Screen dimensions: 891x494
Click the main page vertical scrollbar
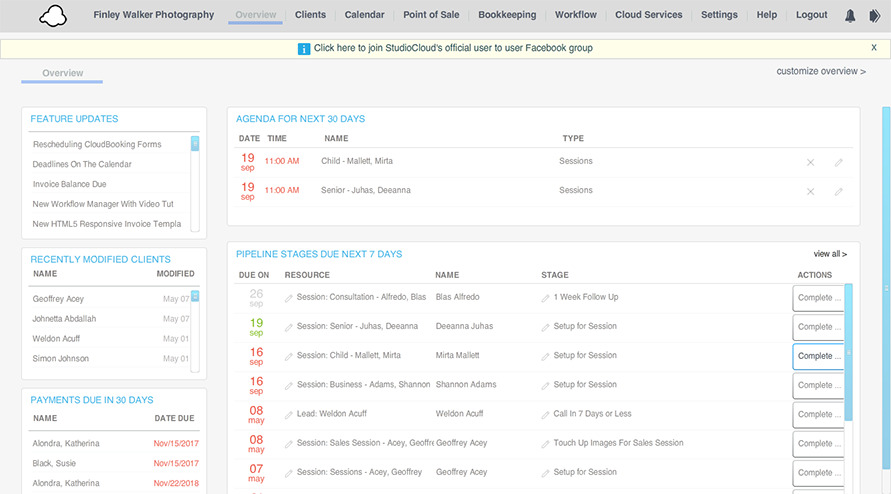[x=886, y=287]
